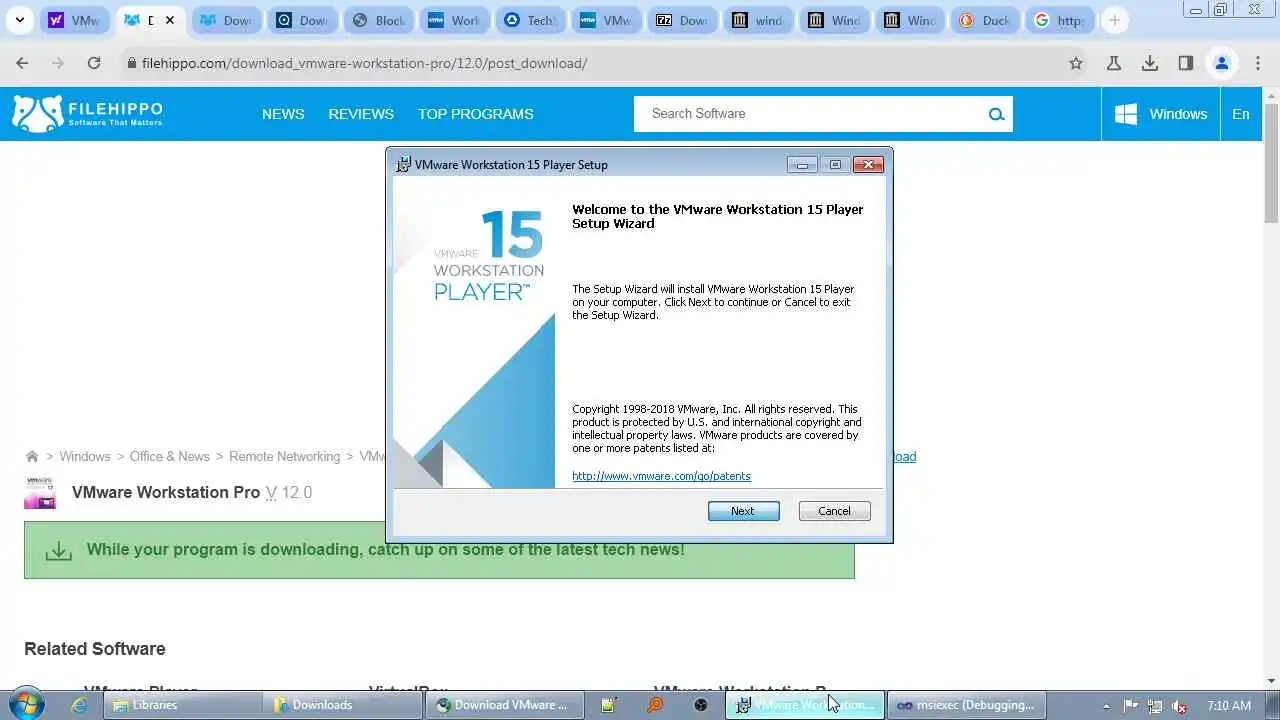Open the Windows Start button
This screenshot has height=720, width=1280.
point(26,704)
